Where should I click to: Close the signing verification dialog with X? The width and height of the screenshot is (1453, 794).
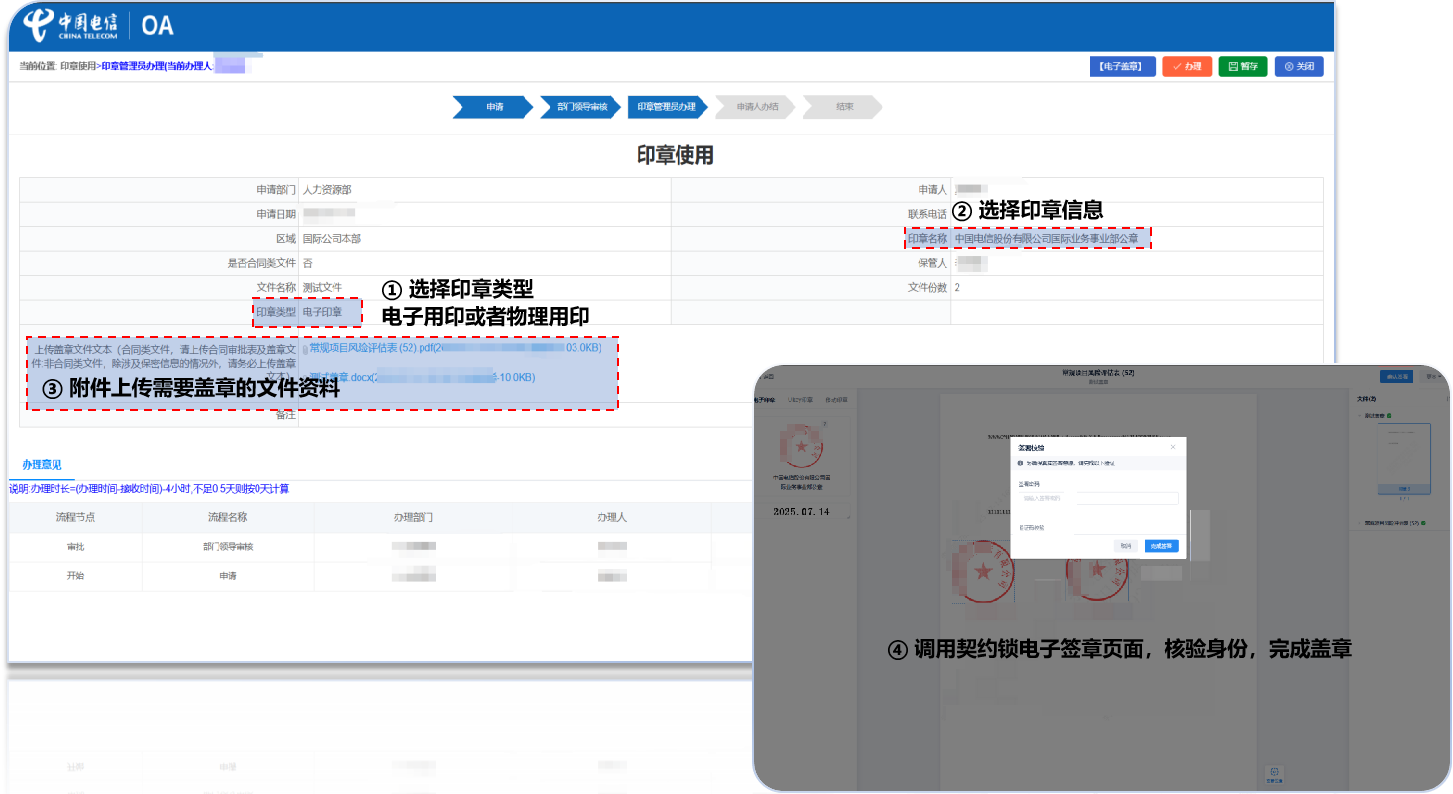coord(1172,447)
